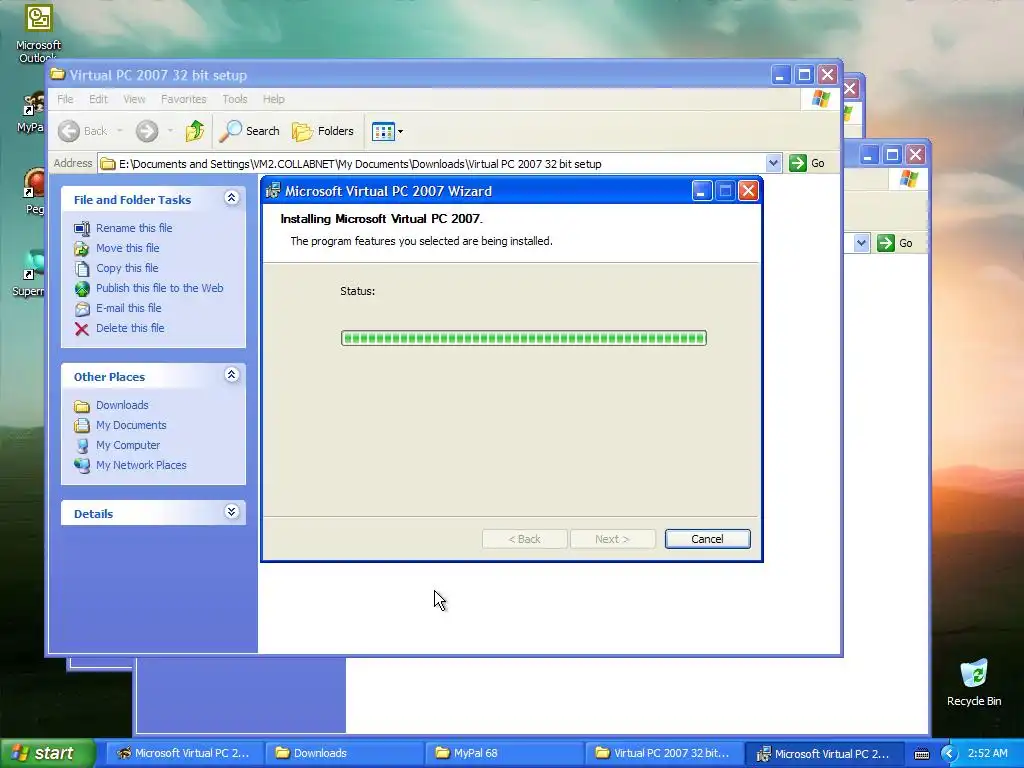
Task: Click the wizard title bar installer icon
Action: [273, 191]
